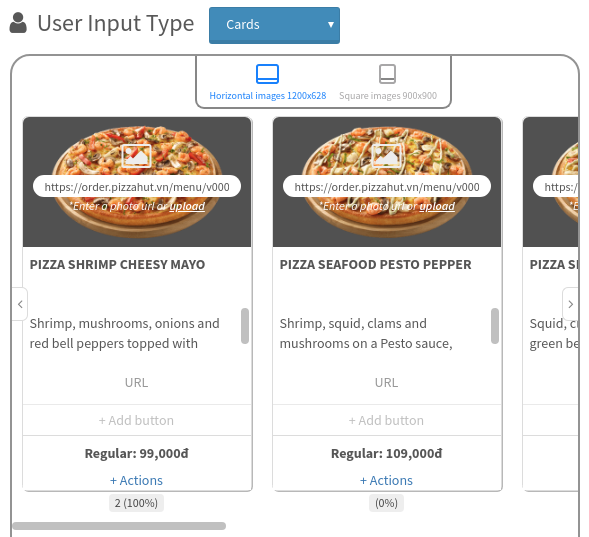Image resolution: width=589 pixels, height=537 pixels.
Task: Click image placeholder icon on Shrimp Cheesy Mayo card
Action: [136, 155]
